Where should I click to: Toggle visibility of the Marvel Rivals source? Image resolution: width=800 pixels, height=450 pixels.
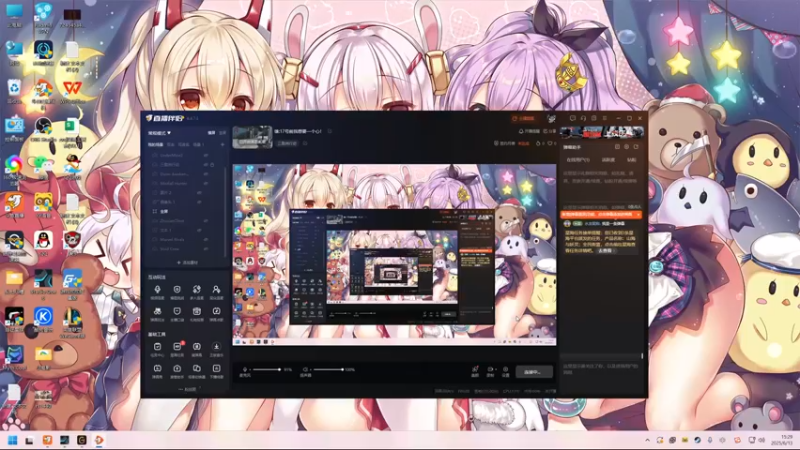pos(206,239)
